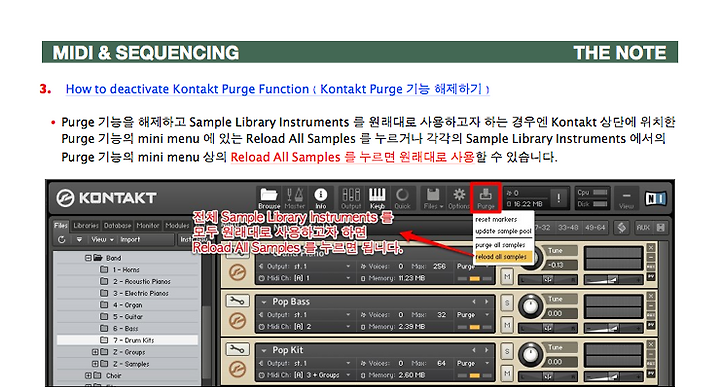The width and height of the screenshot is (720, 392).
Task: Switch to the Libraries tab
Action: click(x=86, y=225)
